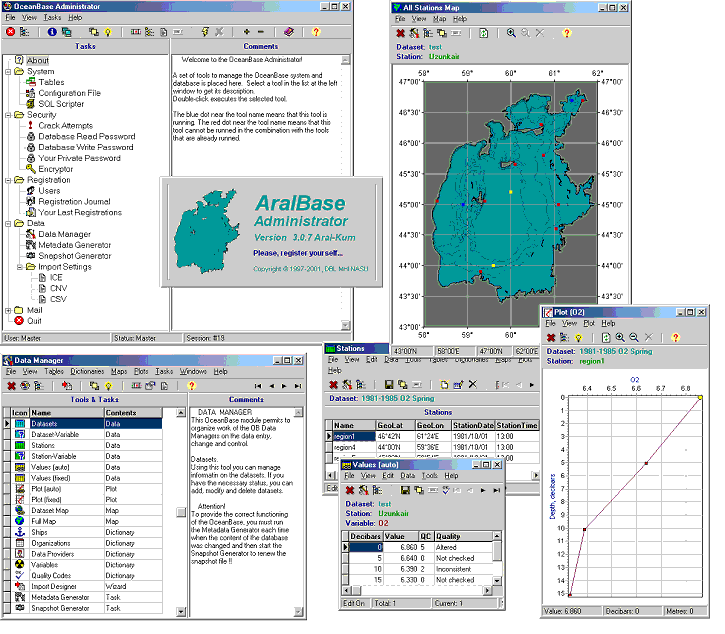Select Encryptor in Tasks tree
This screenshot has height=634, width=725.
point(55,170)
